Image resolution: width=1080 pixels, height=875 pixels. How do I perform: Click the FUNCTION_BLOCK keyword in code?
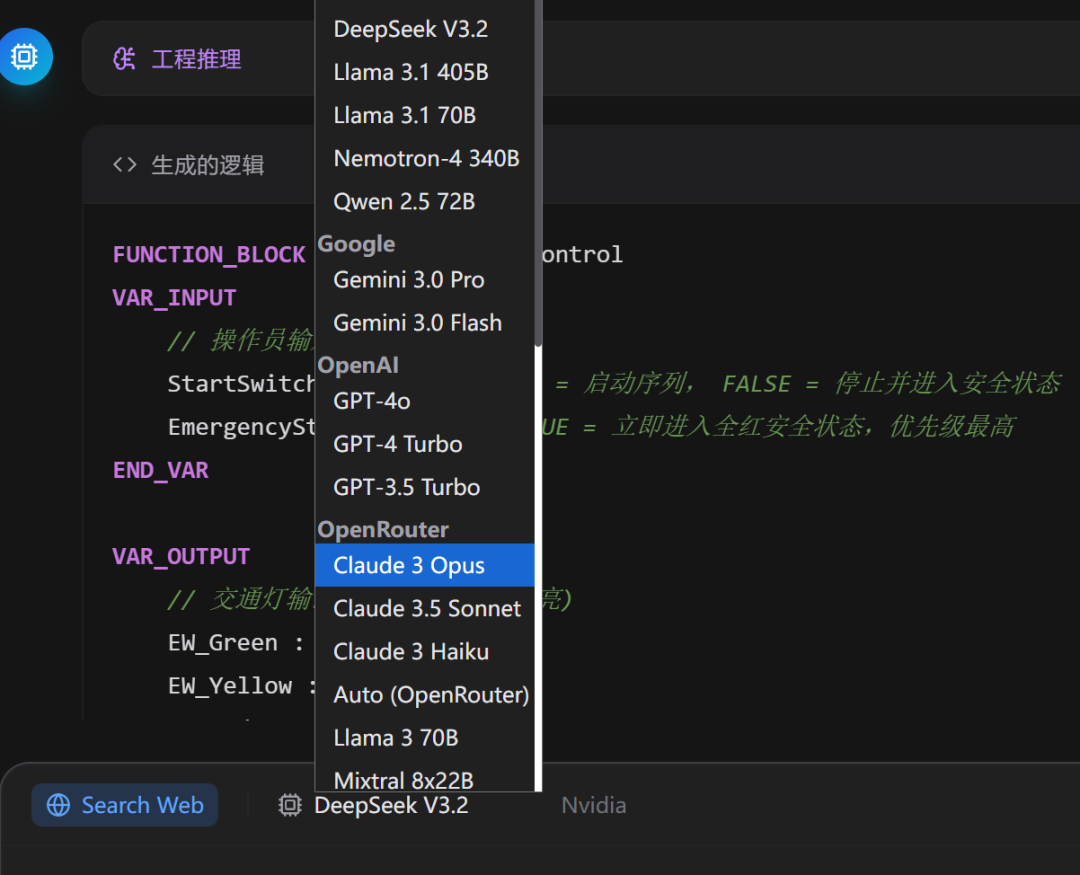pyautogui.click(x=209, y=254)
